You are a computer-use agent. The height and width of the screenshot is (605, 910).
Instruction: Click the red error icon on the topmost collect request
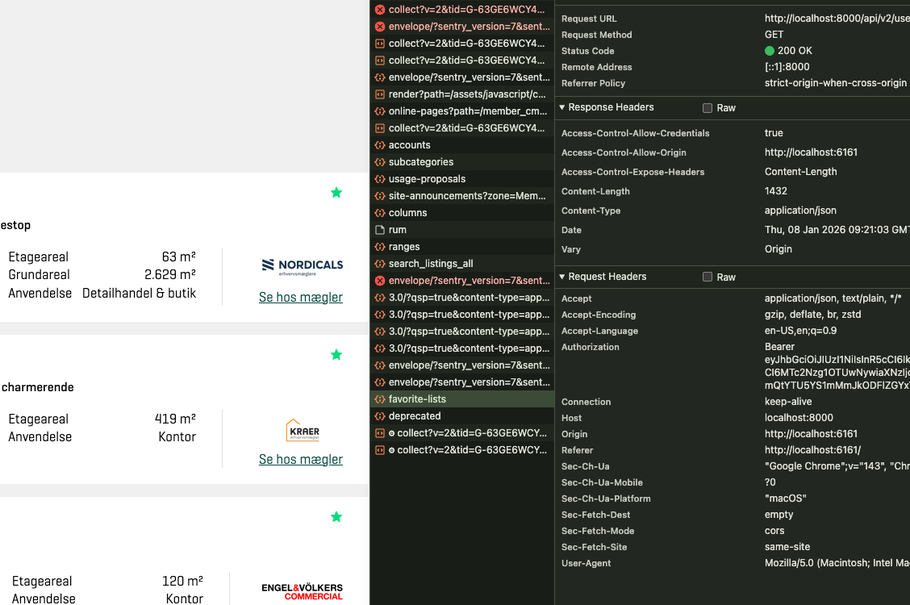[x=380, y=10]
